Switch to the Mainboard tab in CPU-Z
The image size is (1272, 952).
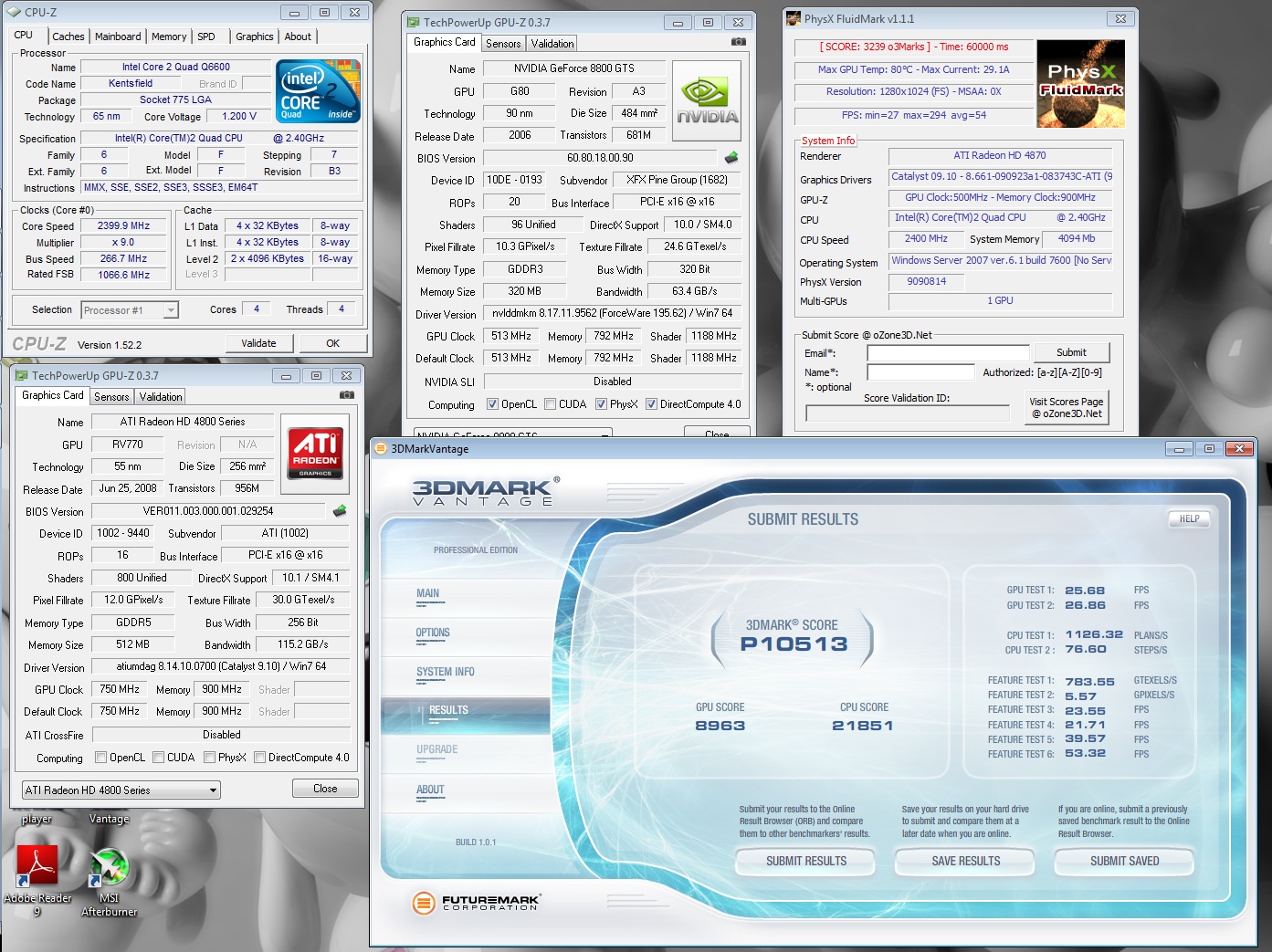pos(118,37)
